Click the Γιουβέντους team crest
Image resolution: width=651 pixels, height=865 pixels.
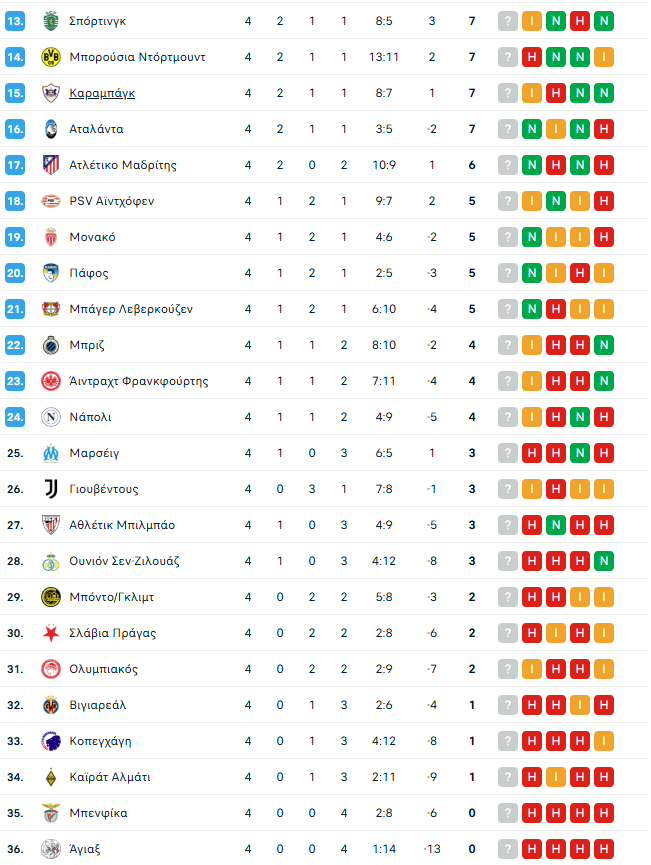(x=51, y=489)
